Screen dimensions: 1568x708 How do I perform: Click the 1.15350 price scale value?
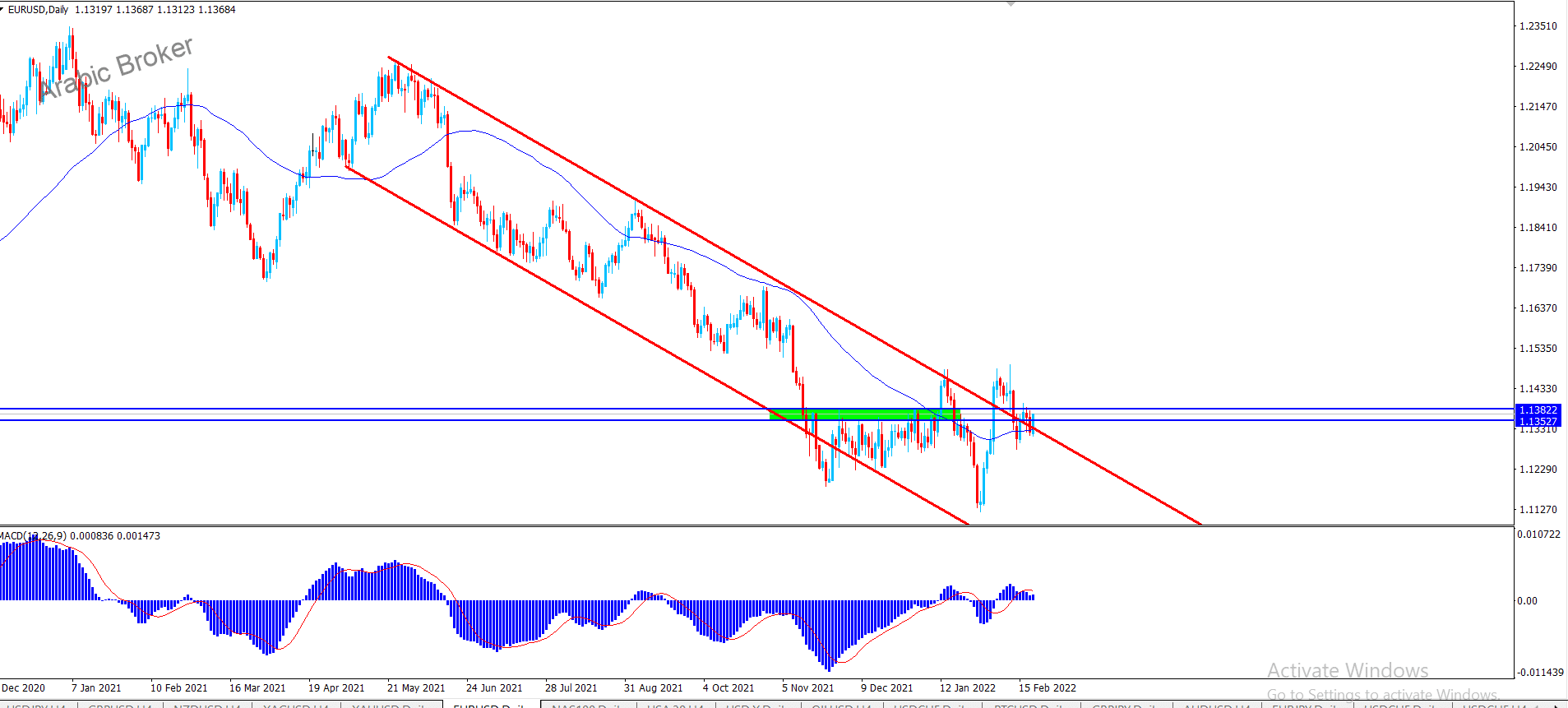(x=1538, y=349)
